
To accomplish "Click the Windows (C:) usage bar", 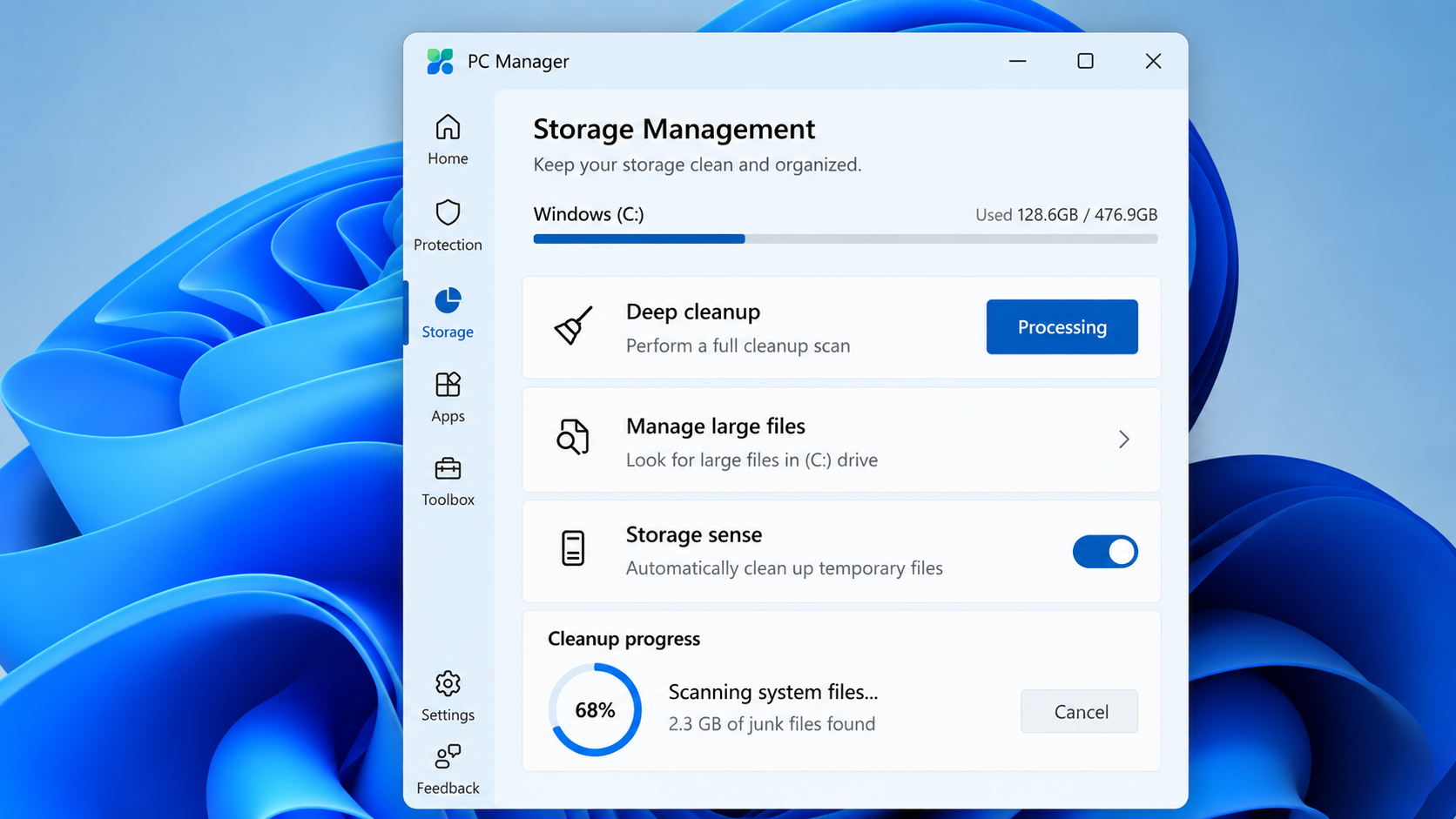I will coord(846,238).
